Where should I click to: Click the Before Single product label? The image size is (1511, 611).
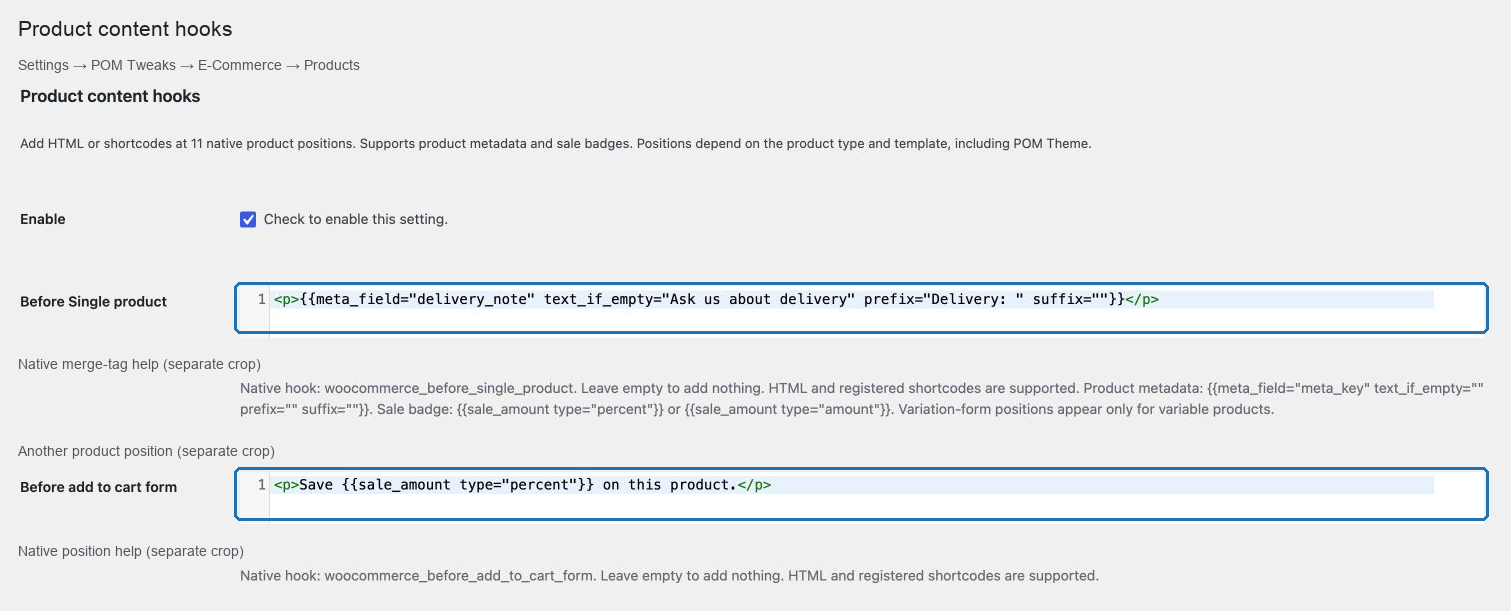[93, 301]
